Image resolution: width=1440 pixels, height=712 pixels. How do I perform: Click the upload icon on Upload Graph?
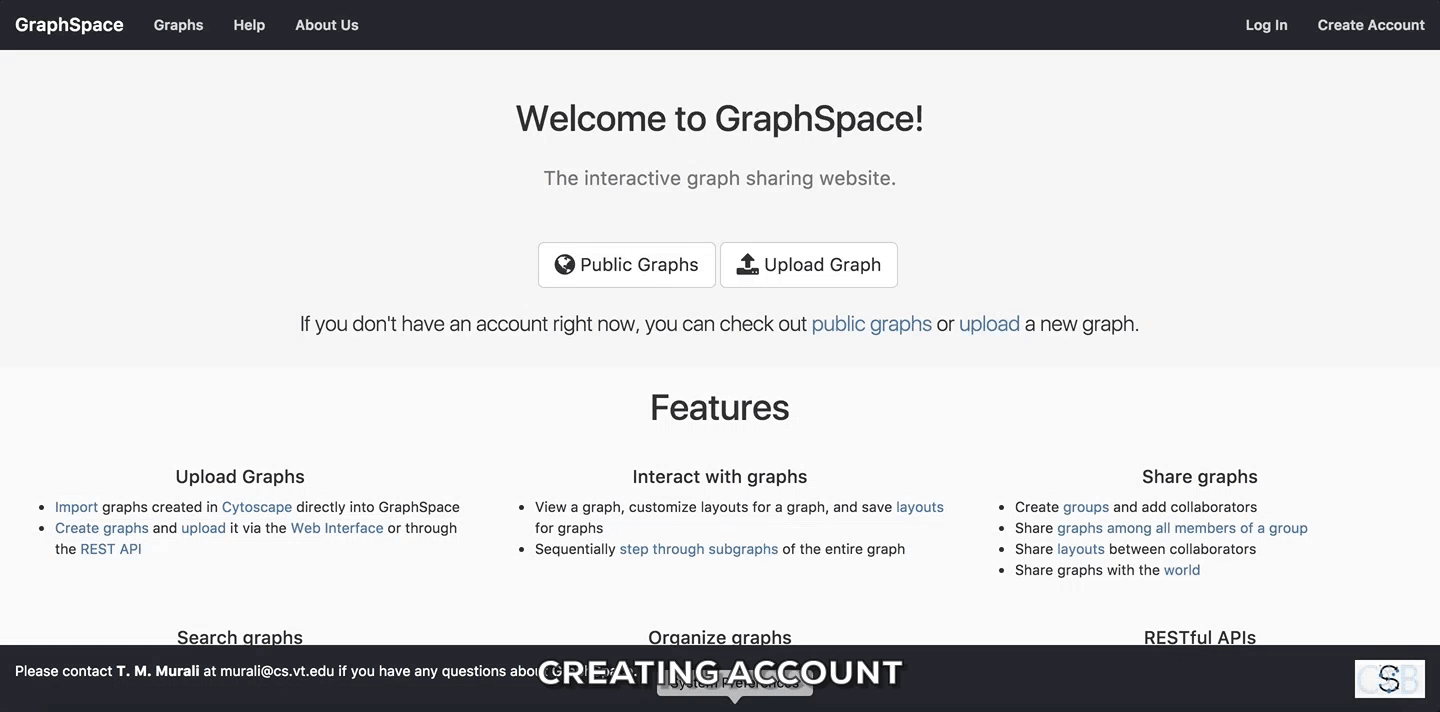(748, 264)
